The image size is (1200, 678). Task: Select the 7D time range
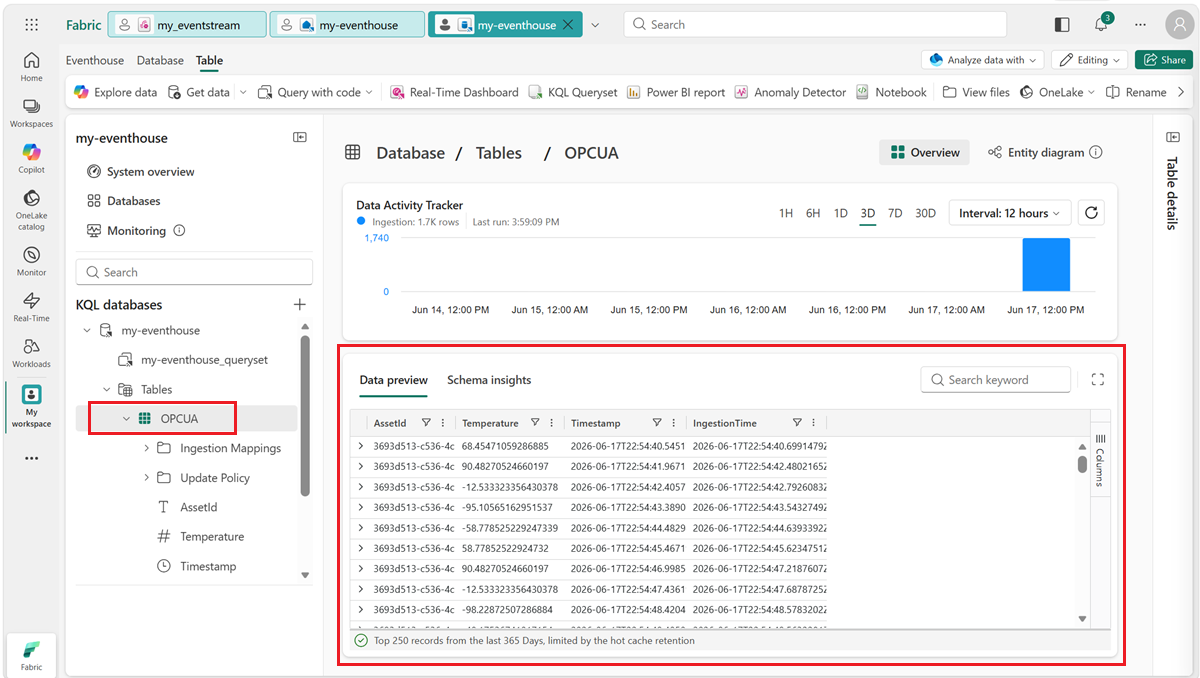click(895, 213)
